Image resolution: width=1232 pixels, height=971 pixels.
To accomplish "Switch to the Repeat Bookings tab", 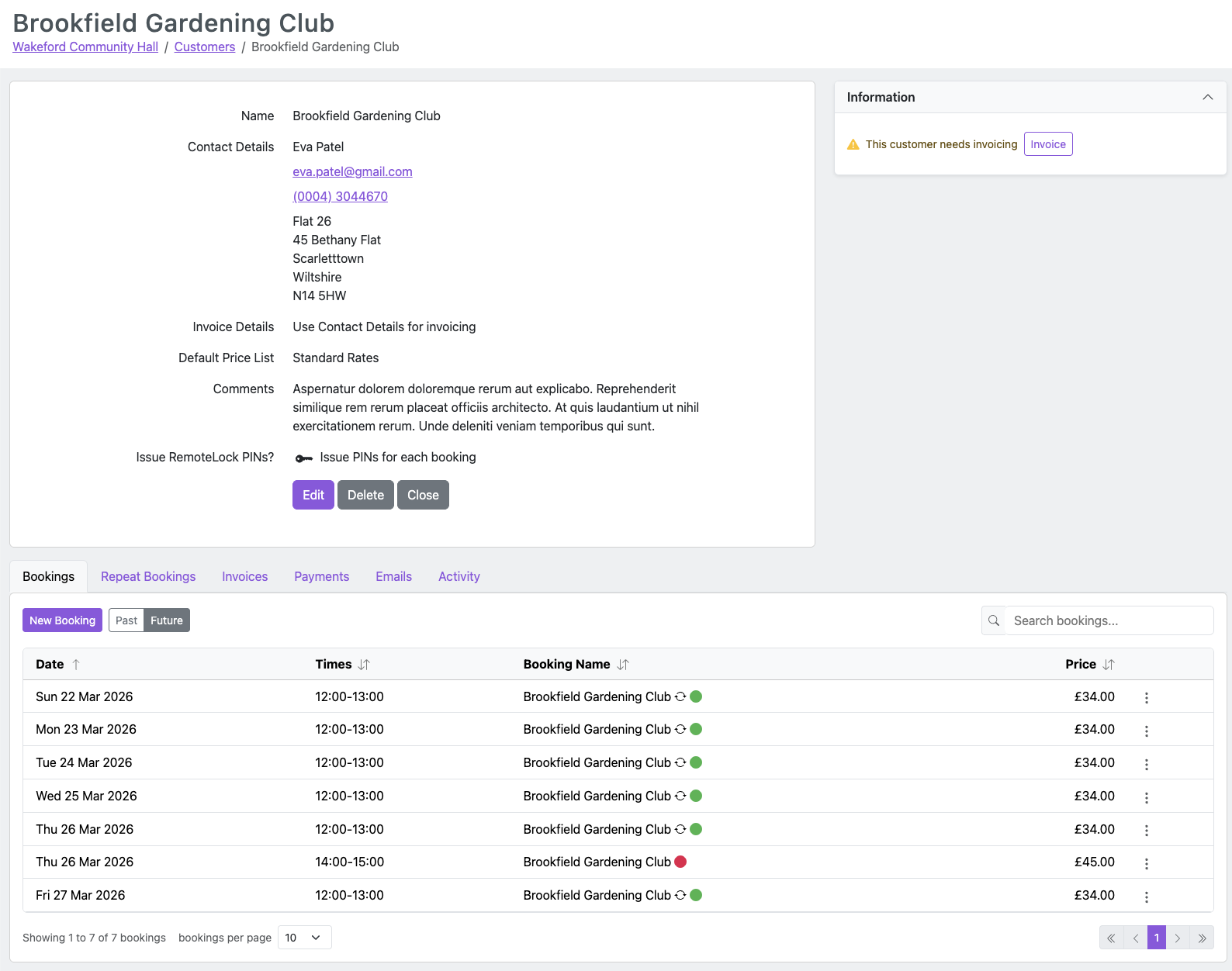I will 148,576.
